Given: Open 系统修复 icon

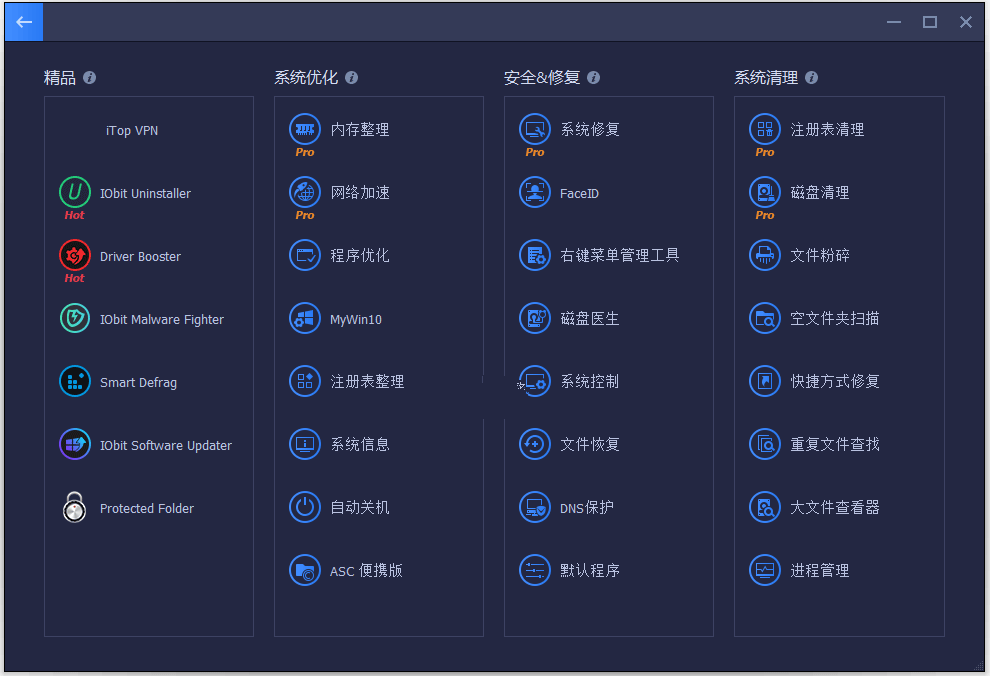Looking at the screenshot, I should coord(535,129).
